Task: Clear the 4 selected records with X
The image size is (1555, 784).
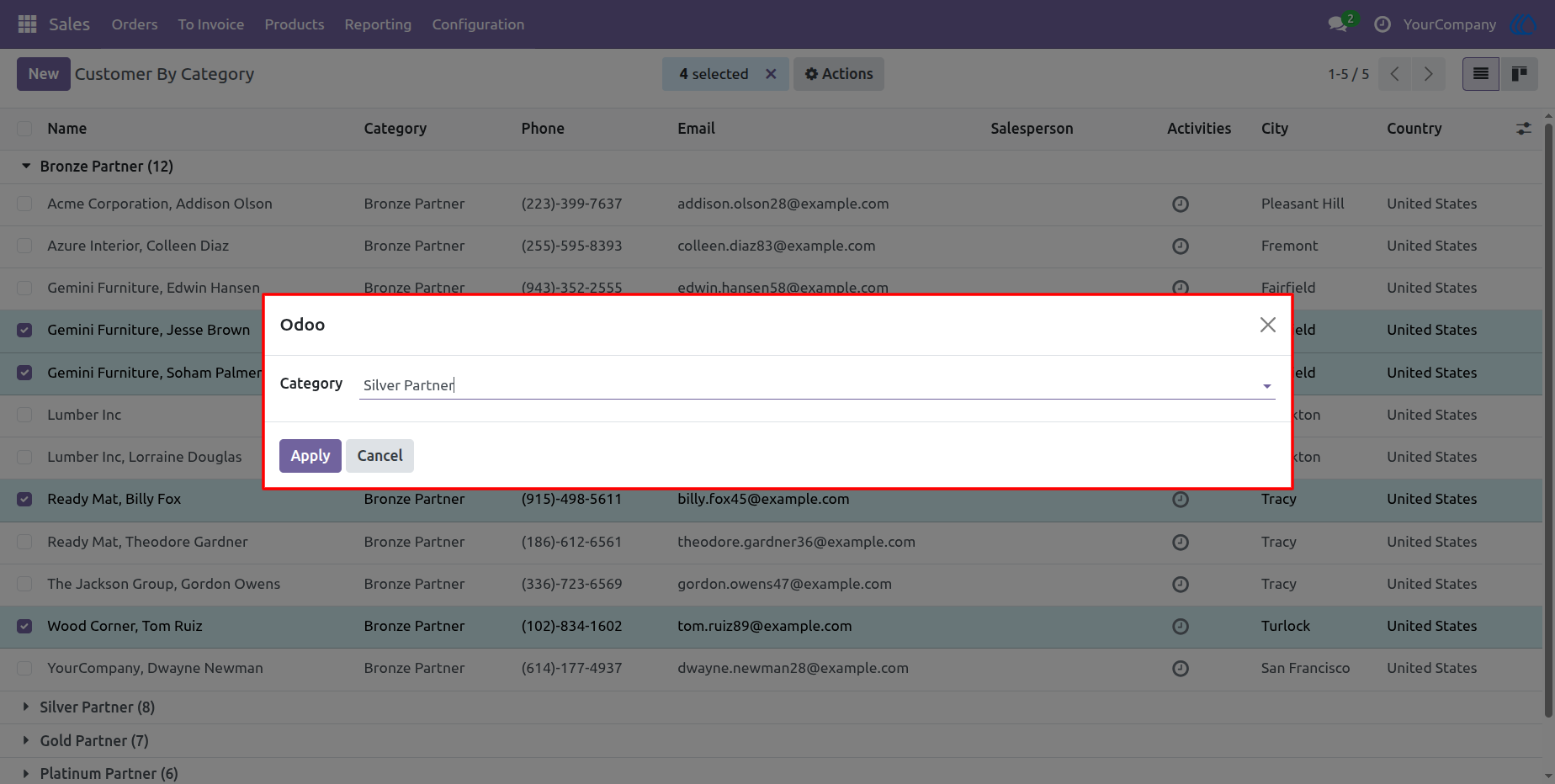Action: [771, 74]
